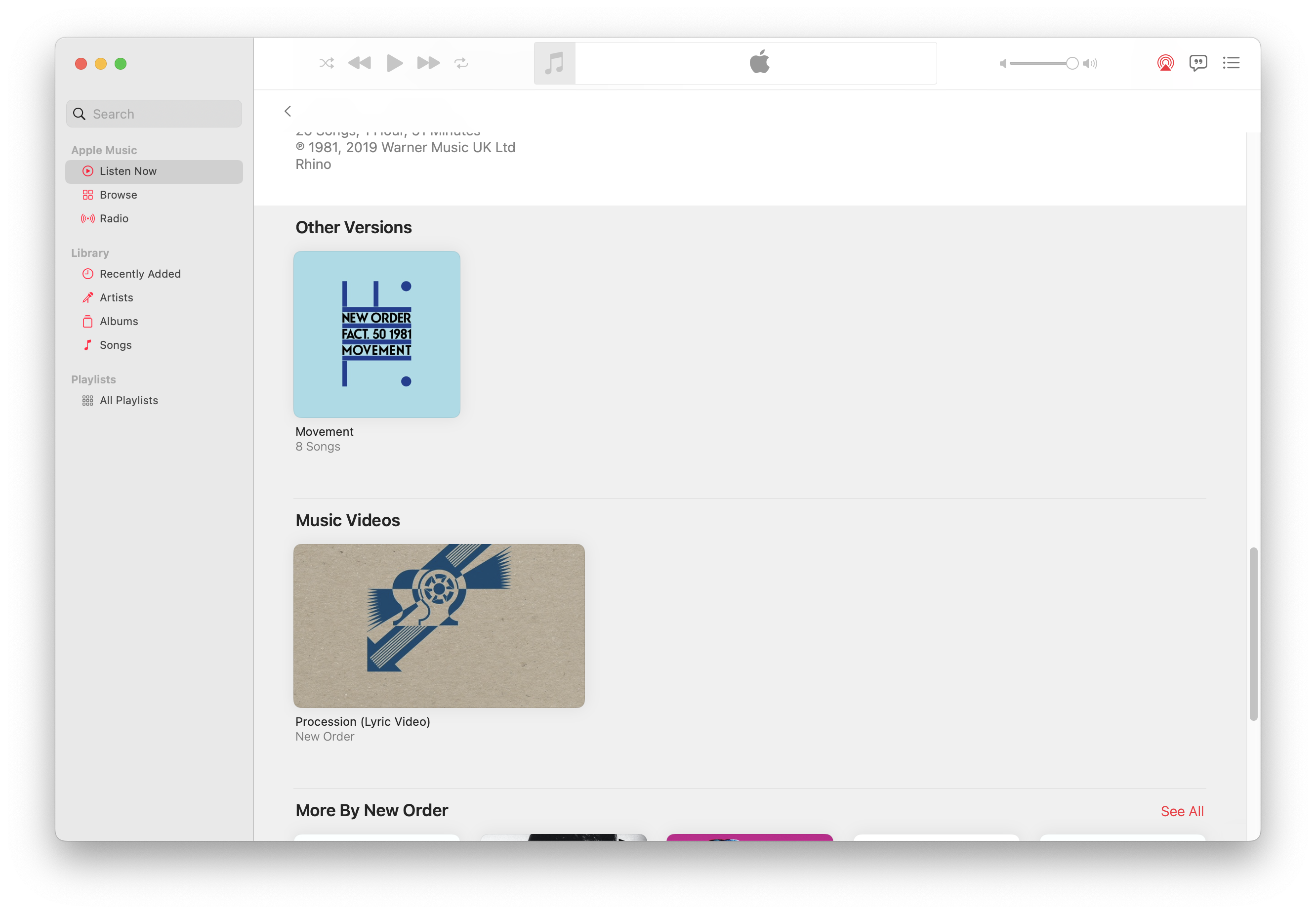Click the Songs note icon
The height and width of the screenshot is (914, 1316).
87,345
